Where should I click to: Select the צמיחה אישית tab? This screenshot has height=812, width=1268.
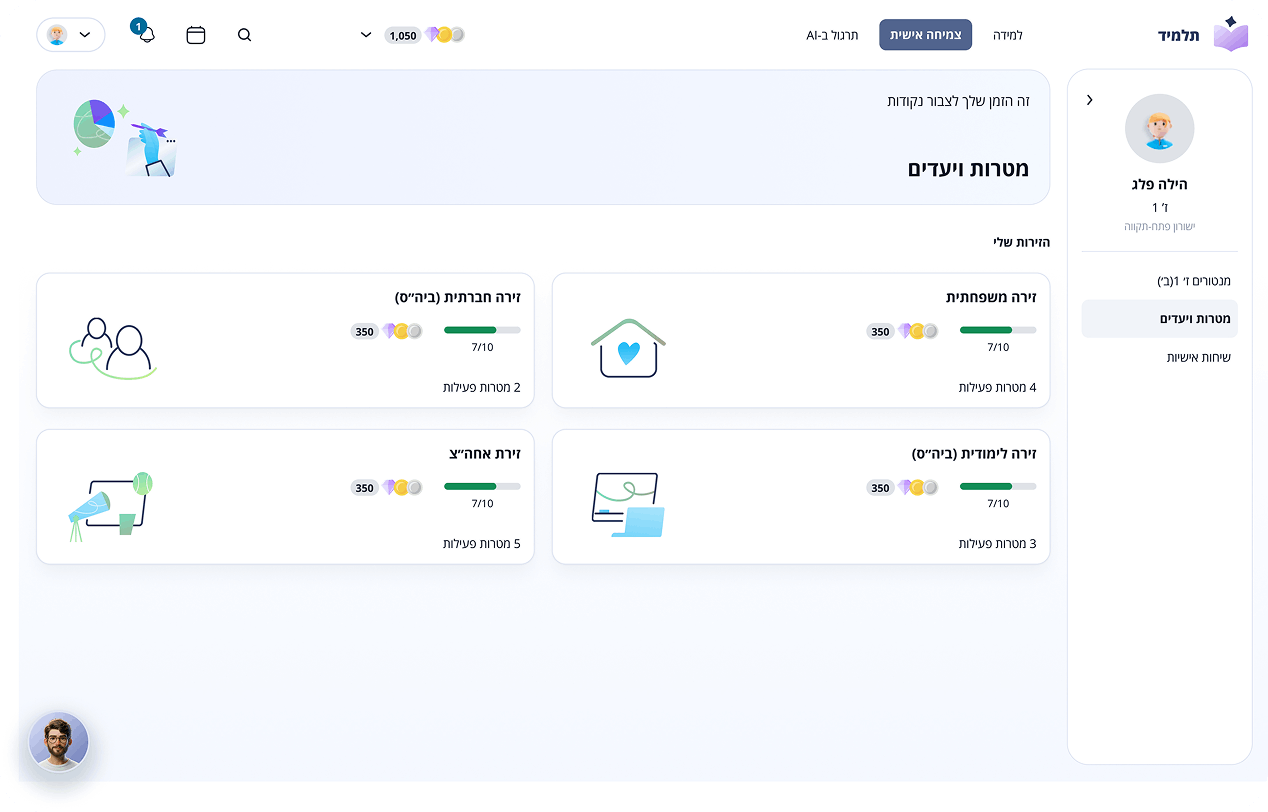click(x=926, y=35)
